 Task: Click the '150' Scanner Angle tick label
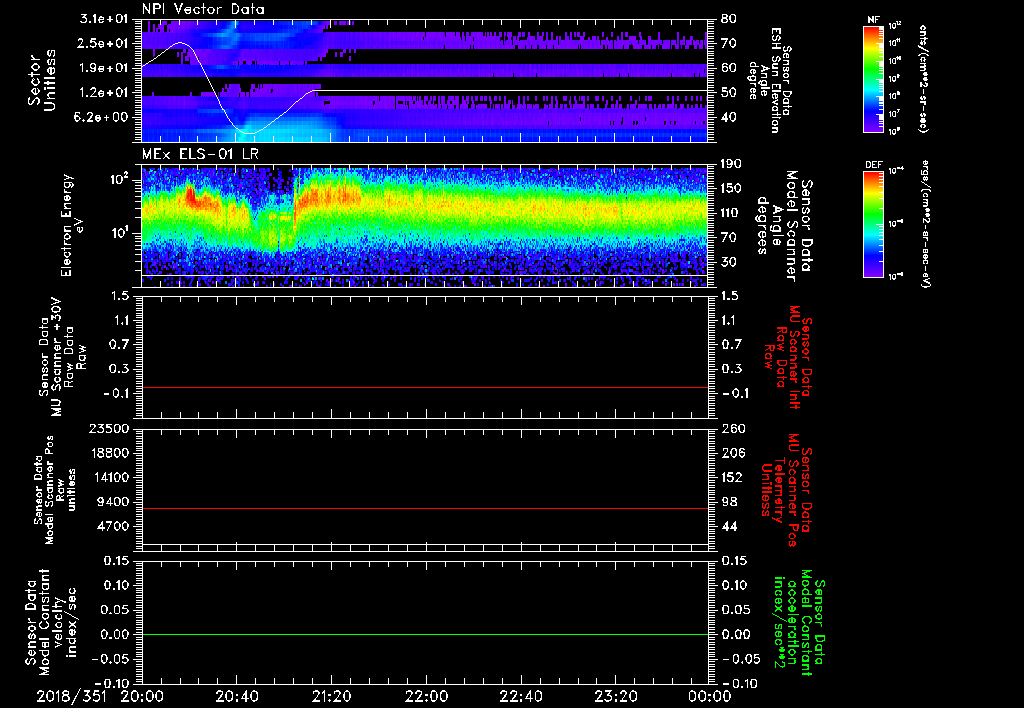[x=731, y=189]
